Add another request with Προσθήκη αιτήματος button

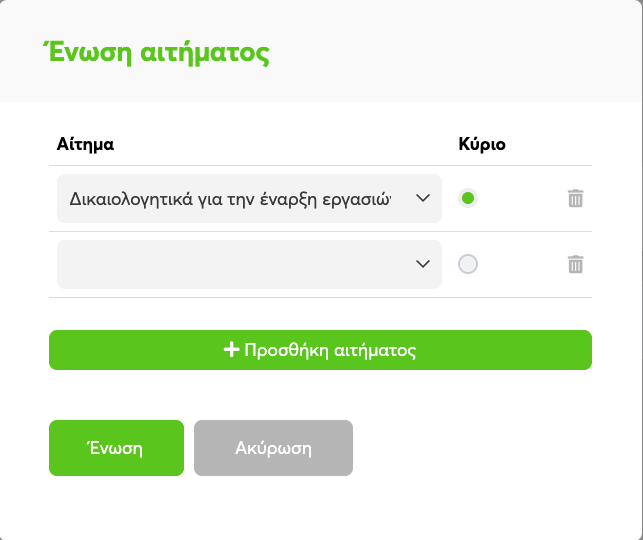320,350
